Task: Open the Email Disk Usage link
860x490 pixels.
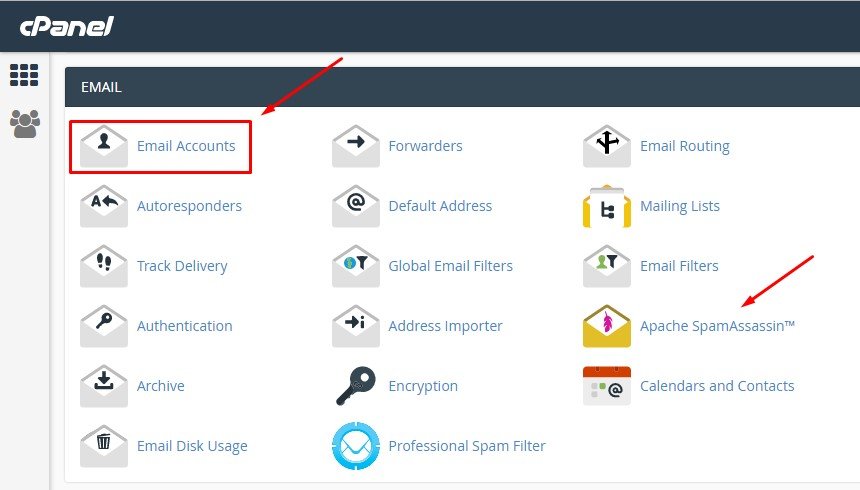Action: point(192,446)
